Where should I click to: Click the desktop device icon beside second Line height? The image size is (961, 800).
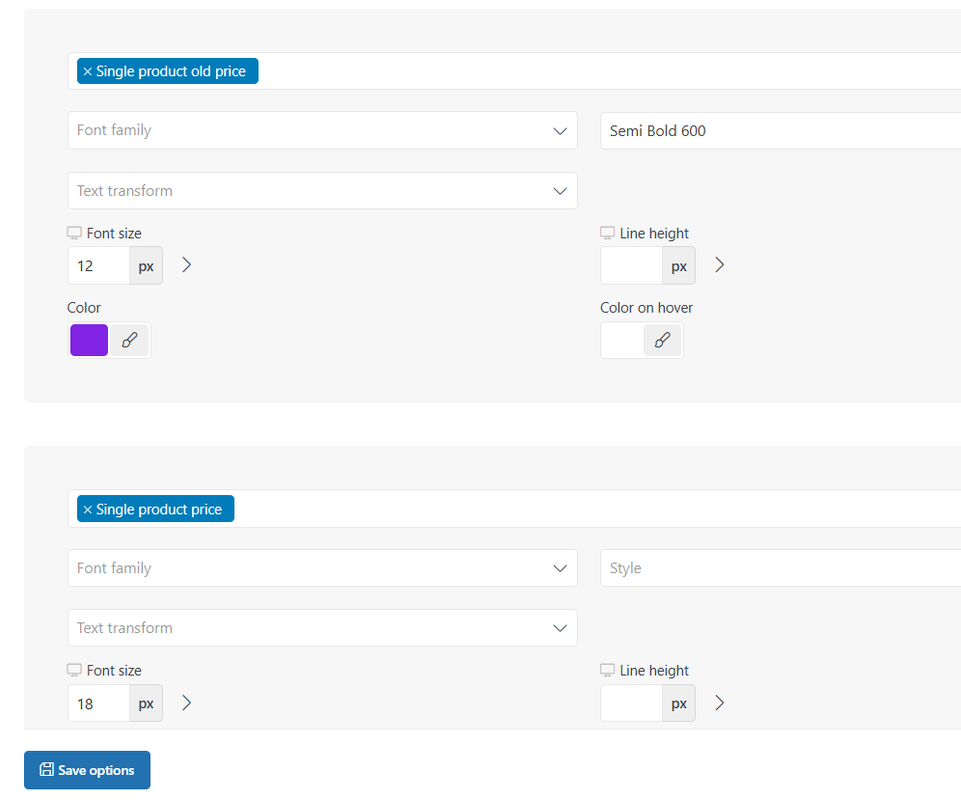[x=607, y=670]
